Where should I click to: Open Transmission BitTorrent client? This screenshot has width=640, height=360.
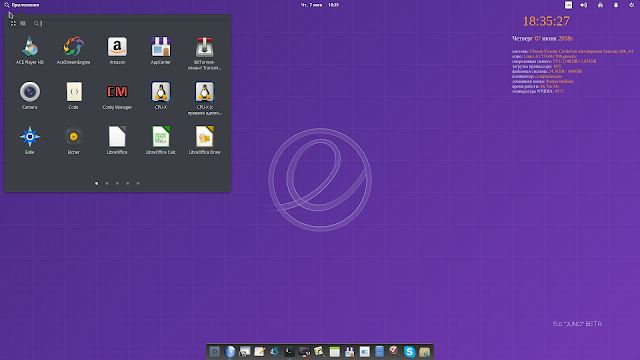coord(204,53)
